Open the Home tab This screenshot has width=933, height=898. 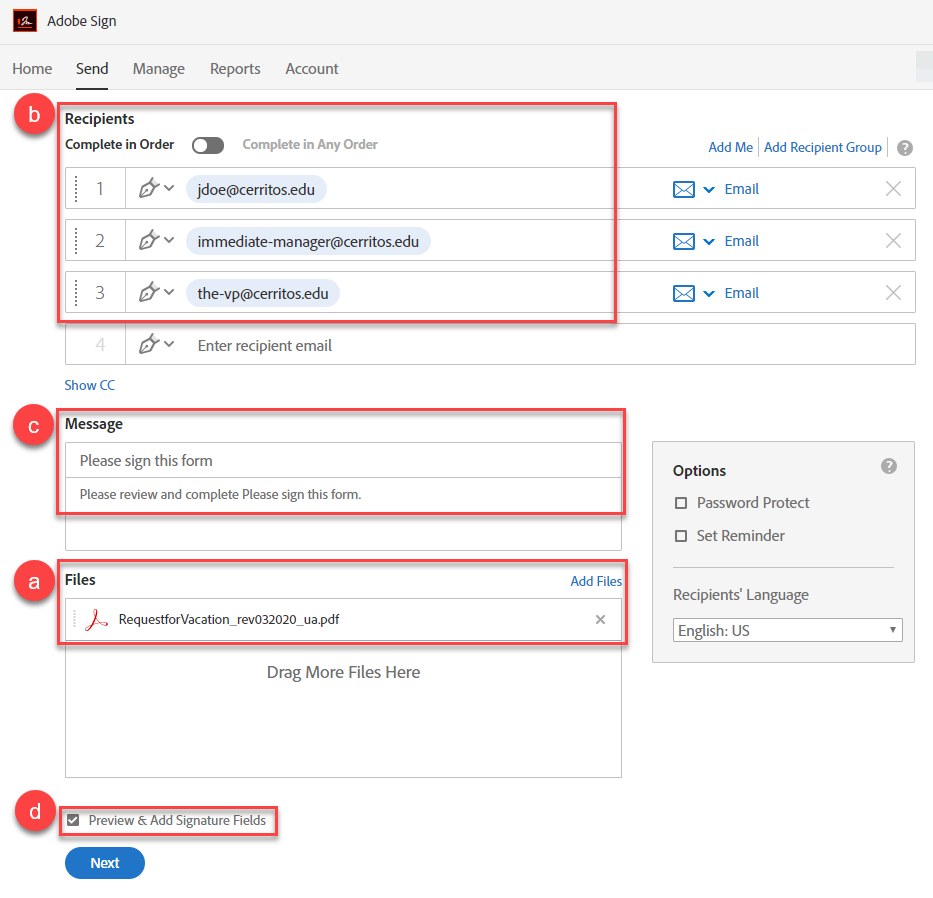tap(32, 69)
